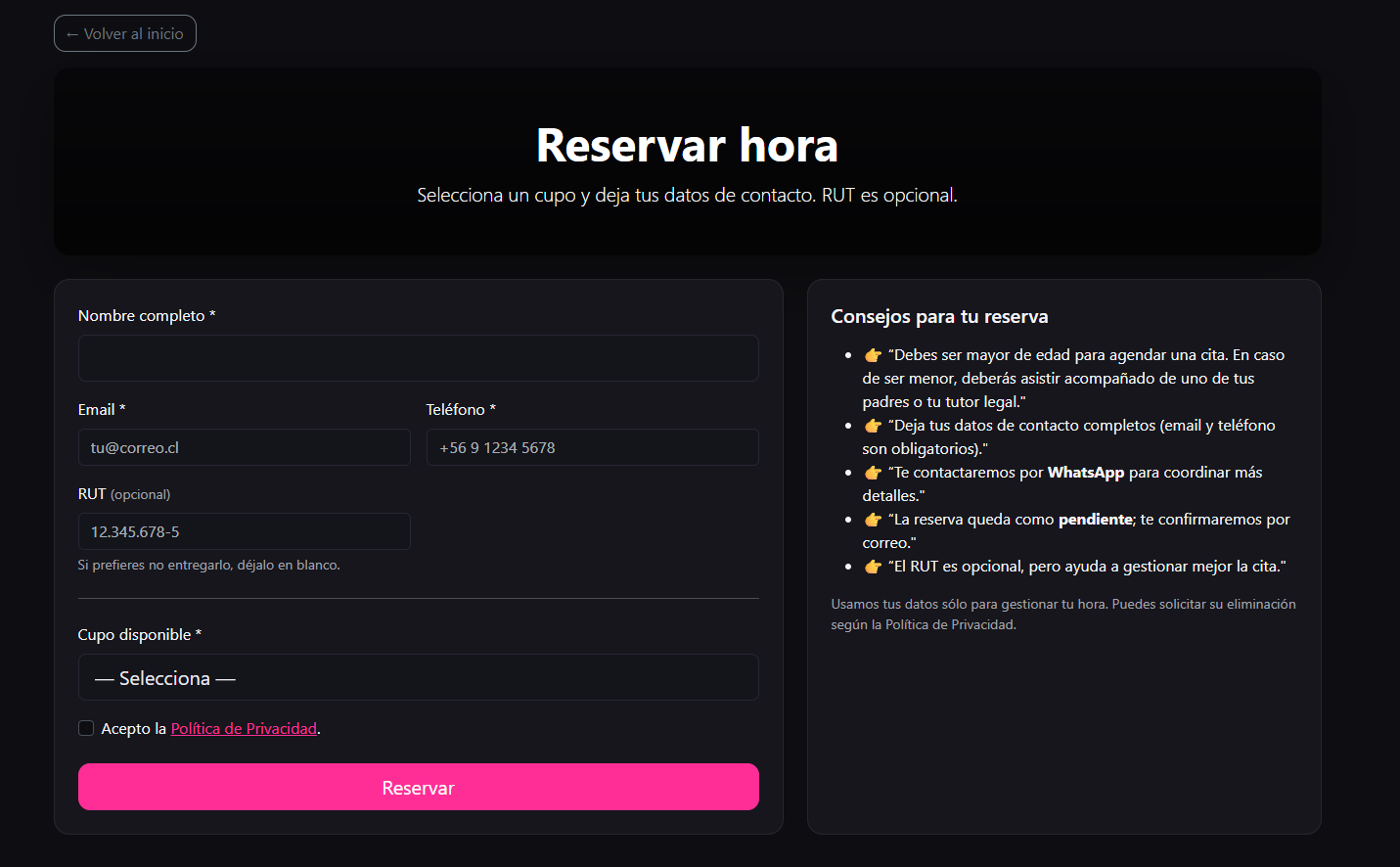Tick the Acepto la Política de Privacidad checkbox
This screenshot has height=867, width=1400.
pos(86,728)
